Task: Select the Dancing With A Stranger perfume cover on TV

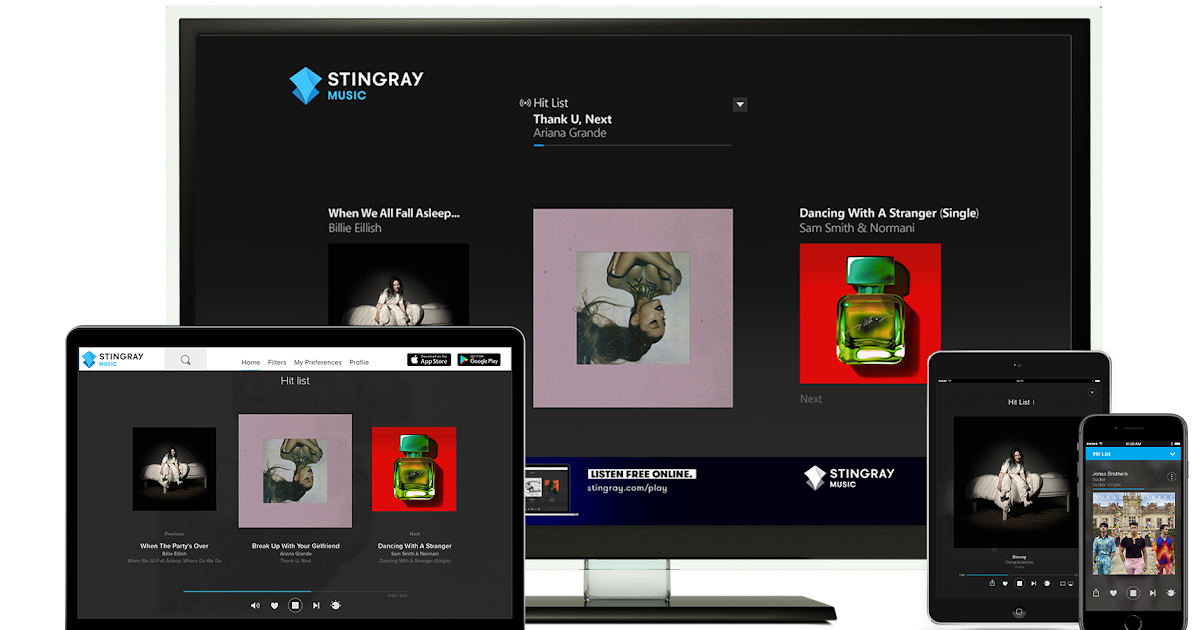Action: 870,313
